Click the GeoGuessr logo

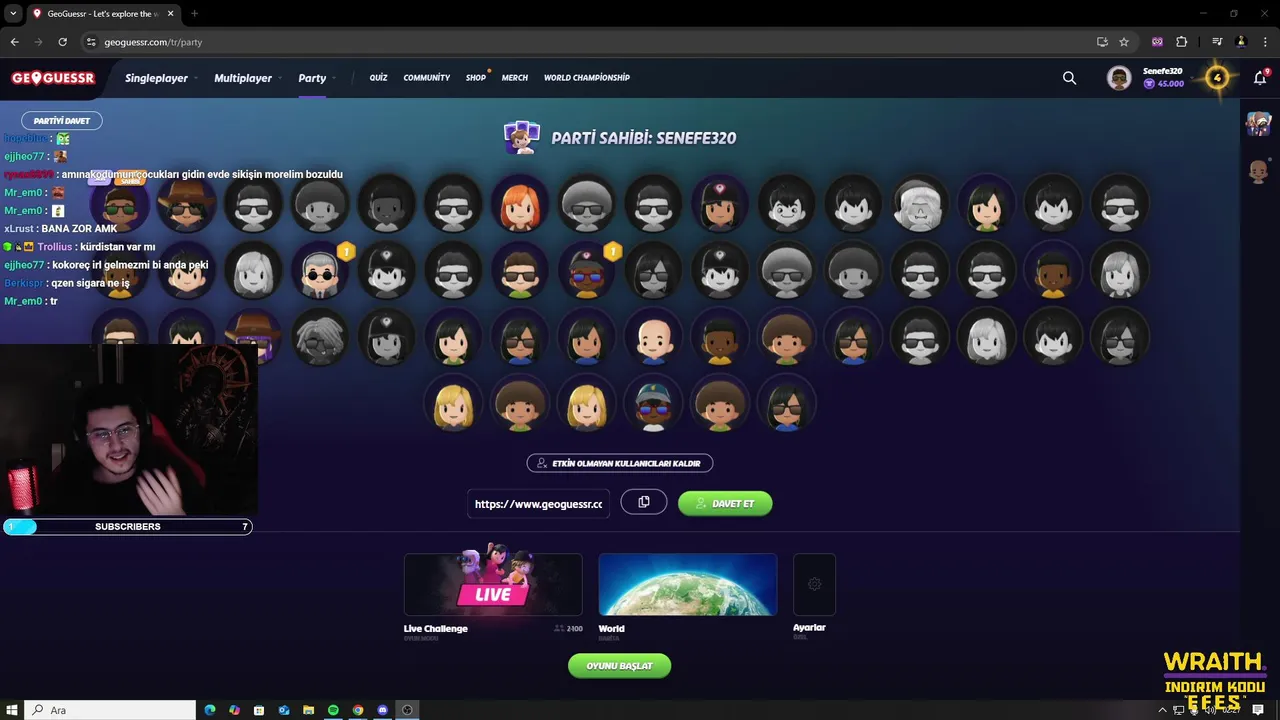click(x=53, y=78)
